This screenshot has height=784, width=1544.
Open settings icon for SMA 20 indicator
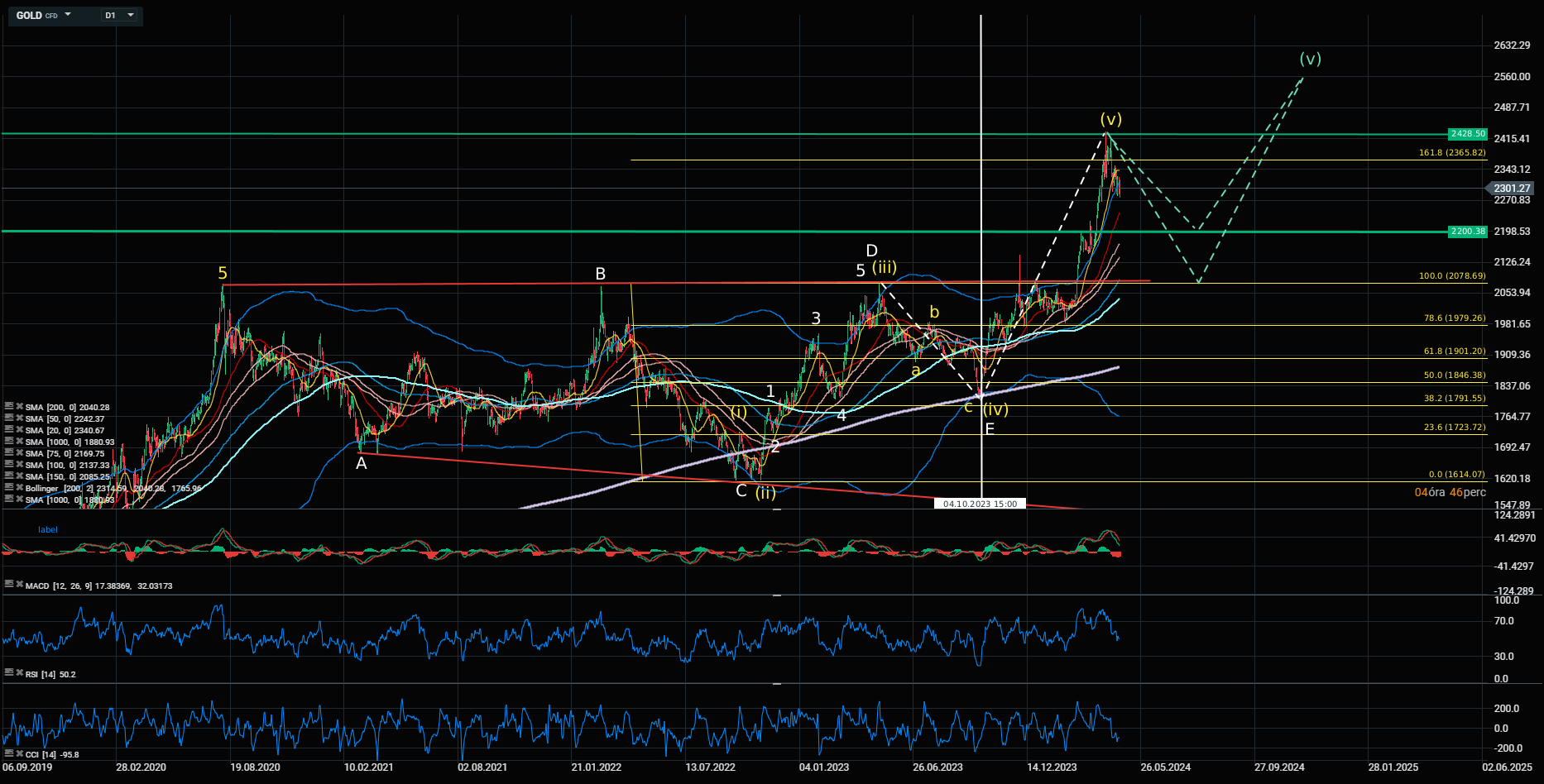(8, 430)
